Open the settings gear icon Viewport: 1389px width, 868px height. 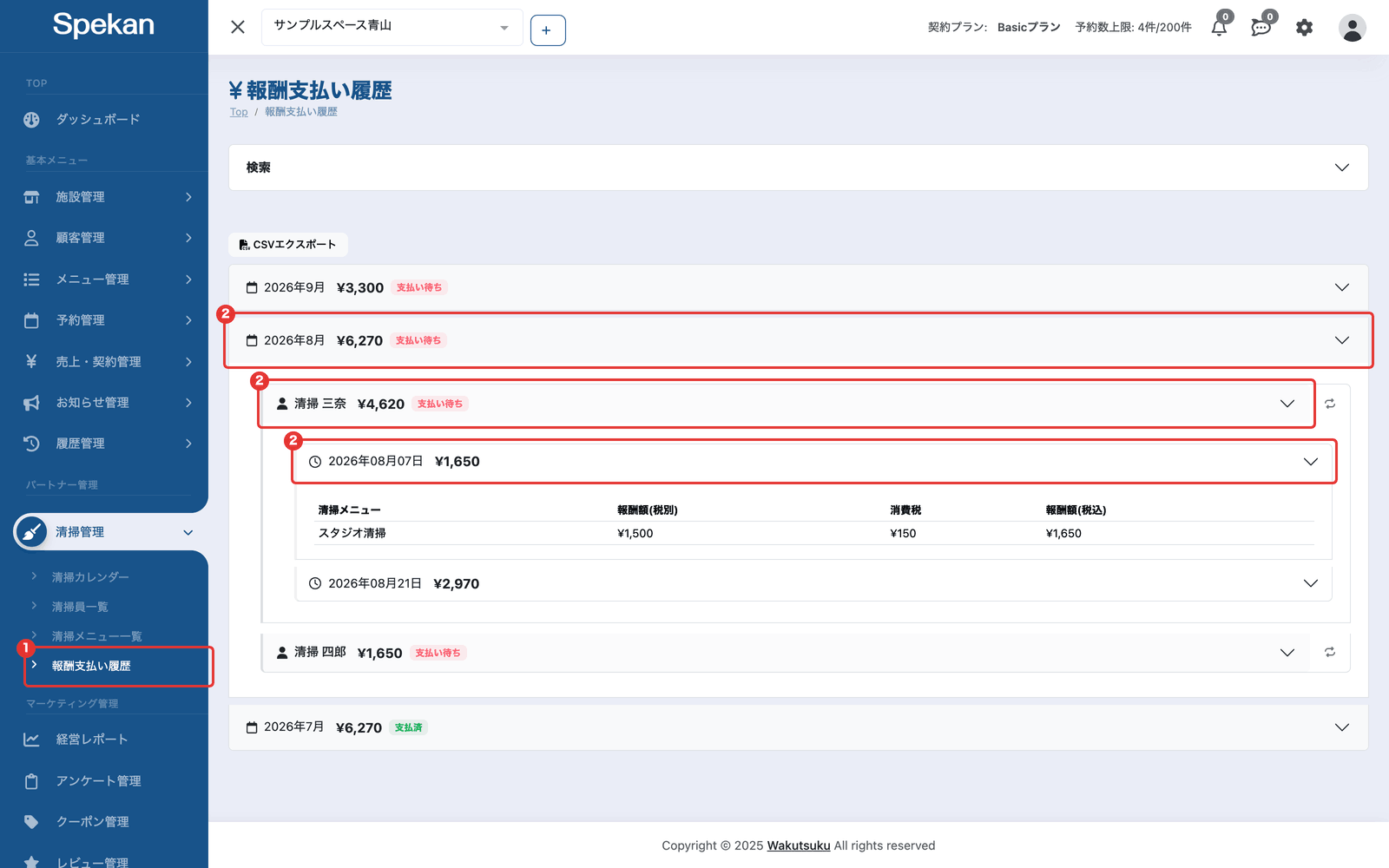click(x=1304, y=28)
